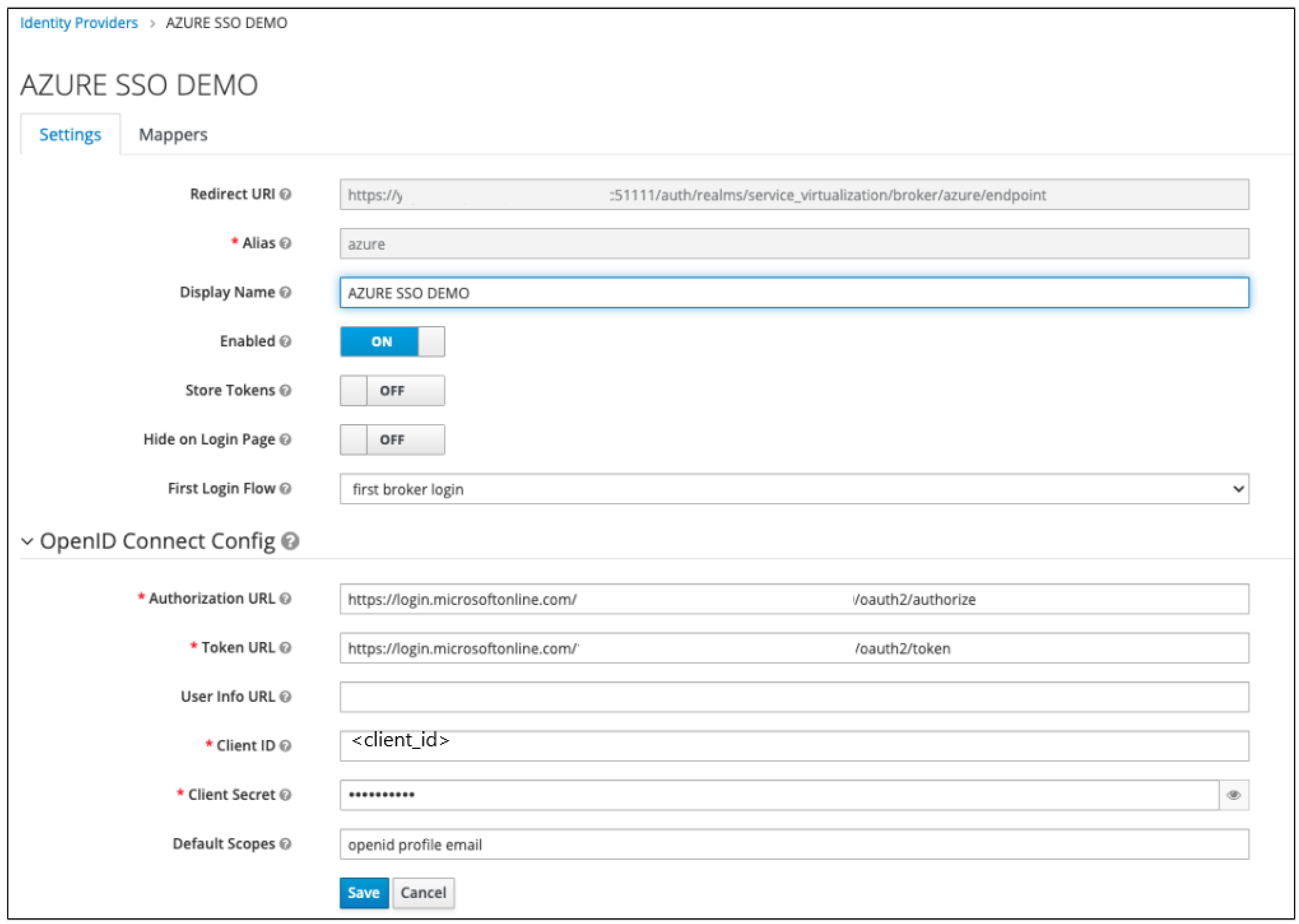Click the Save button
Screen dimensions: 1299x924
click(x=363, y=893)
